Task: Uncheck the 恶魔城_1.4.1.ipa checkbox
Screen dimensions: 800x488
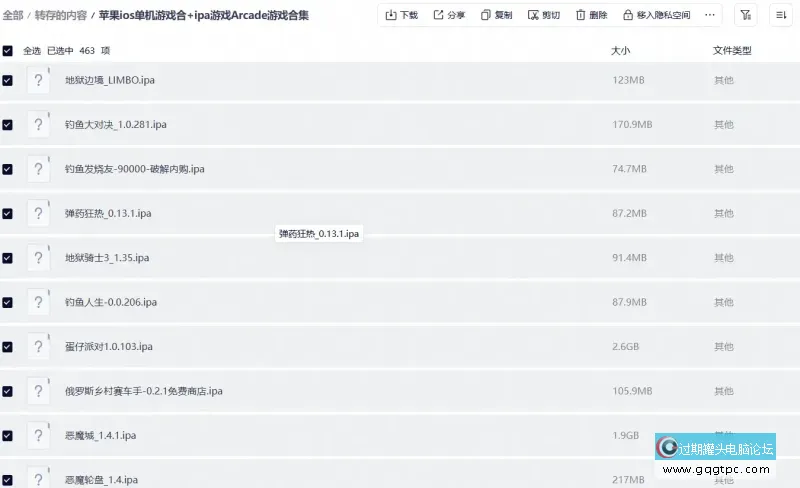Action: click(8, 435)
